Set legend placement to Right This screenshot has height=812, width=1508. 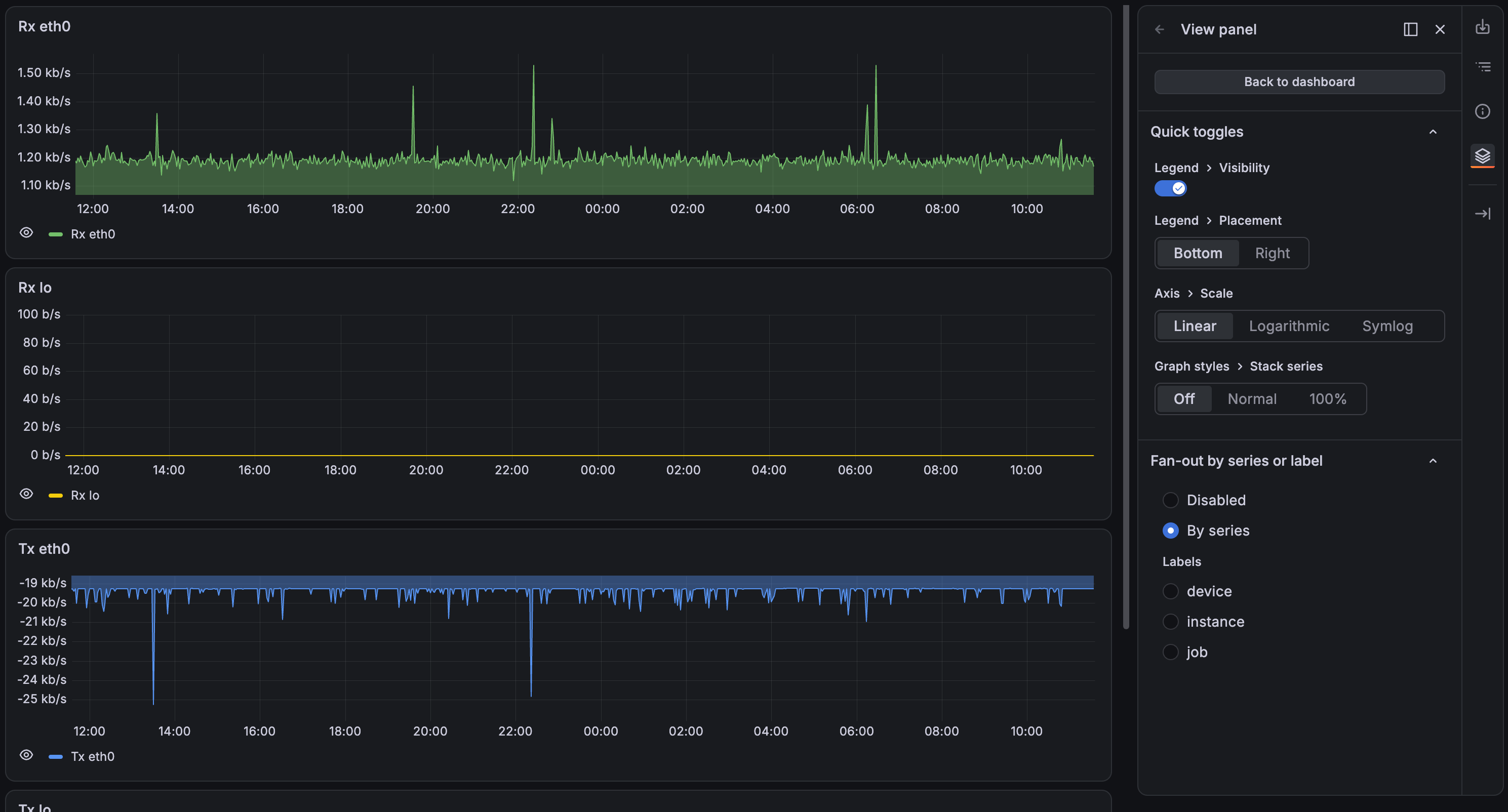pyautogui.click(x=1272, y=253)
